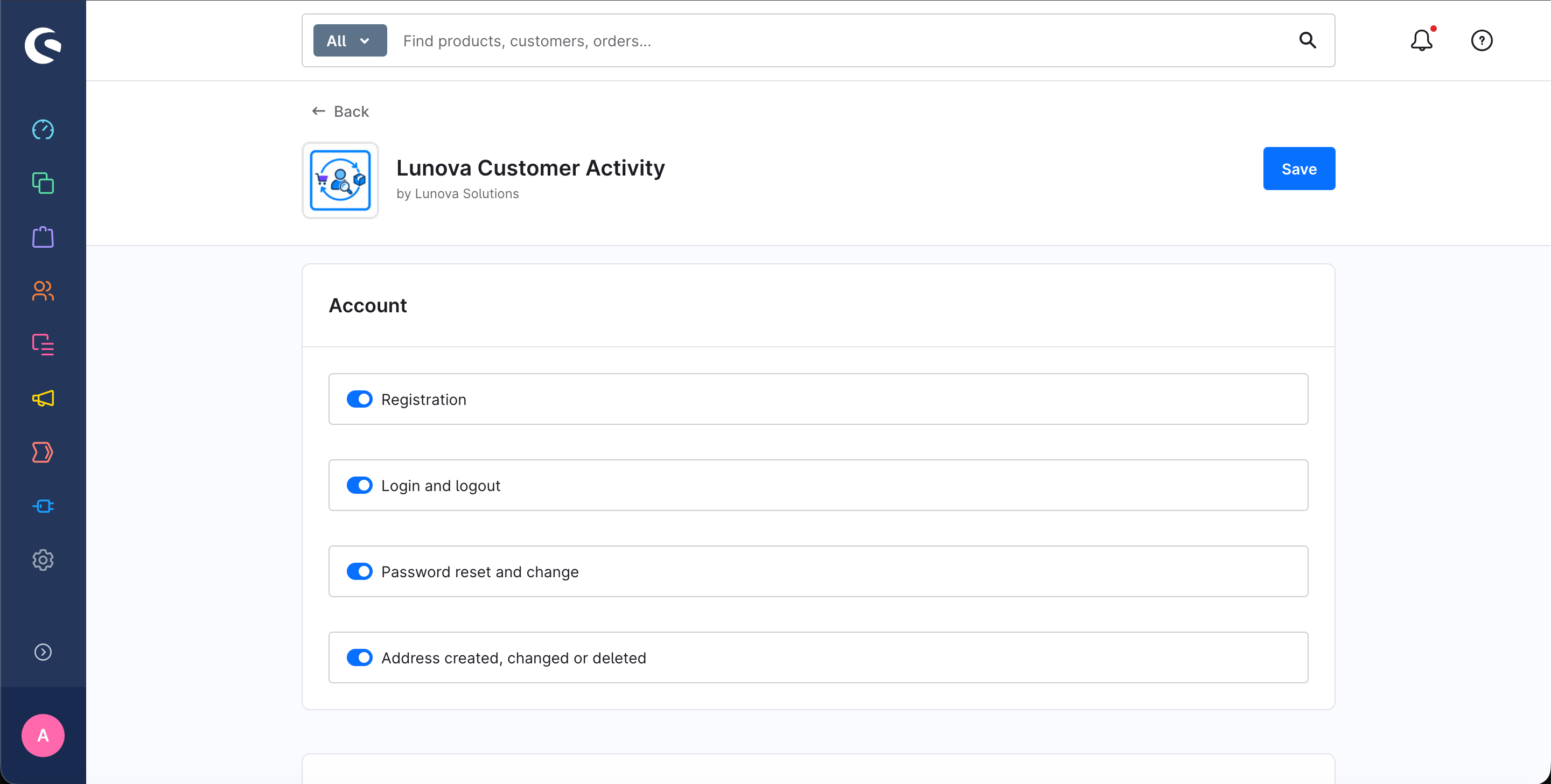The width and height of the screenshot is (1551, 784).
Task: Click 'by Lunova Solutions' text
Action: pyautogui.click(x=458, y=193)
